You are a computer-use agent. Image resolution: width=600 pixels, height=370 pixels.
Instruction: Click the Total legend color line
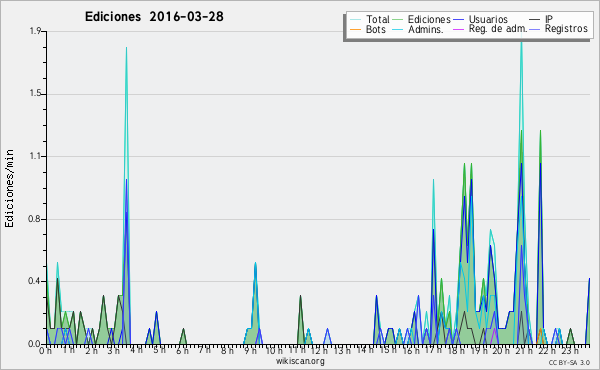pos(355,19)
